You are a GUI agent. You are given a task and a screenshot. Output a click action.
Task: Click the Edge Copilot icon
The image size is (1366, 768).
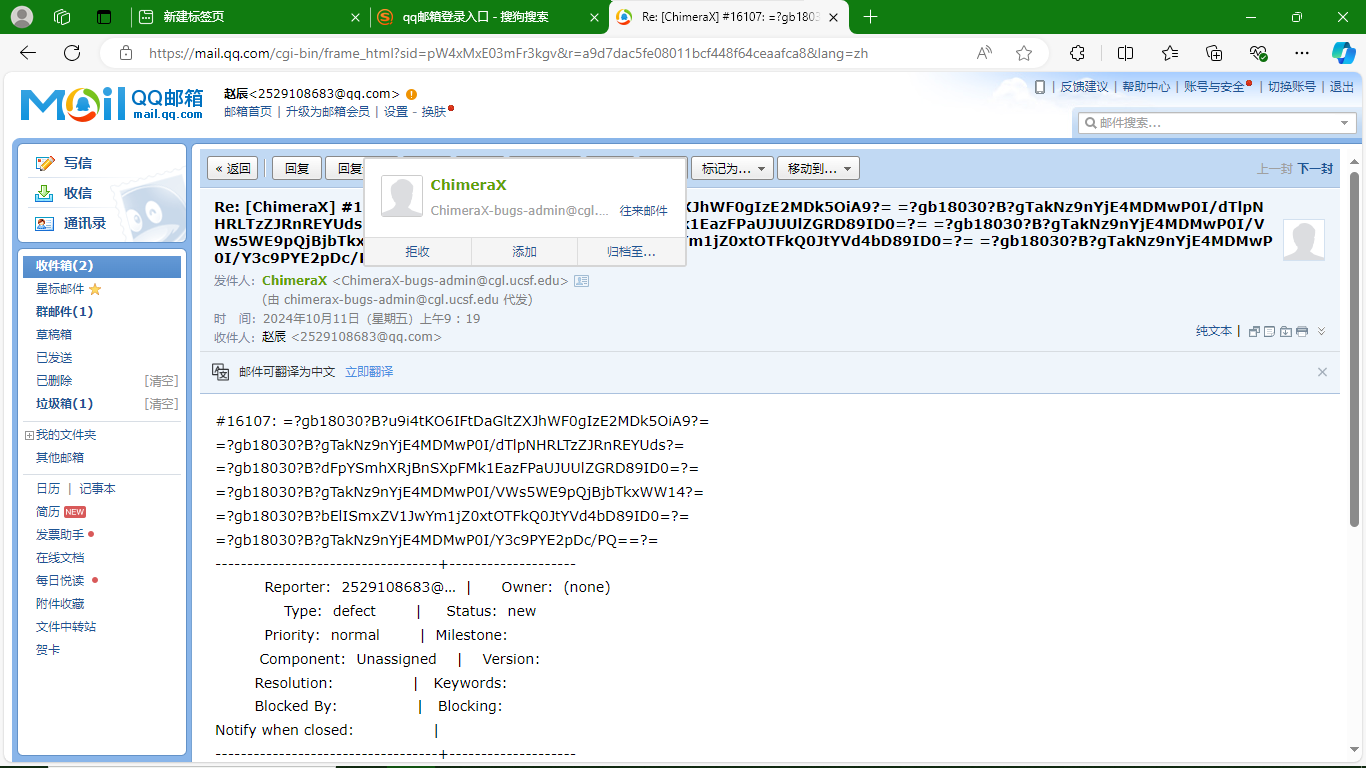1343,53
